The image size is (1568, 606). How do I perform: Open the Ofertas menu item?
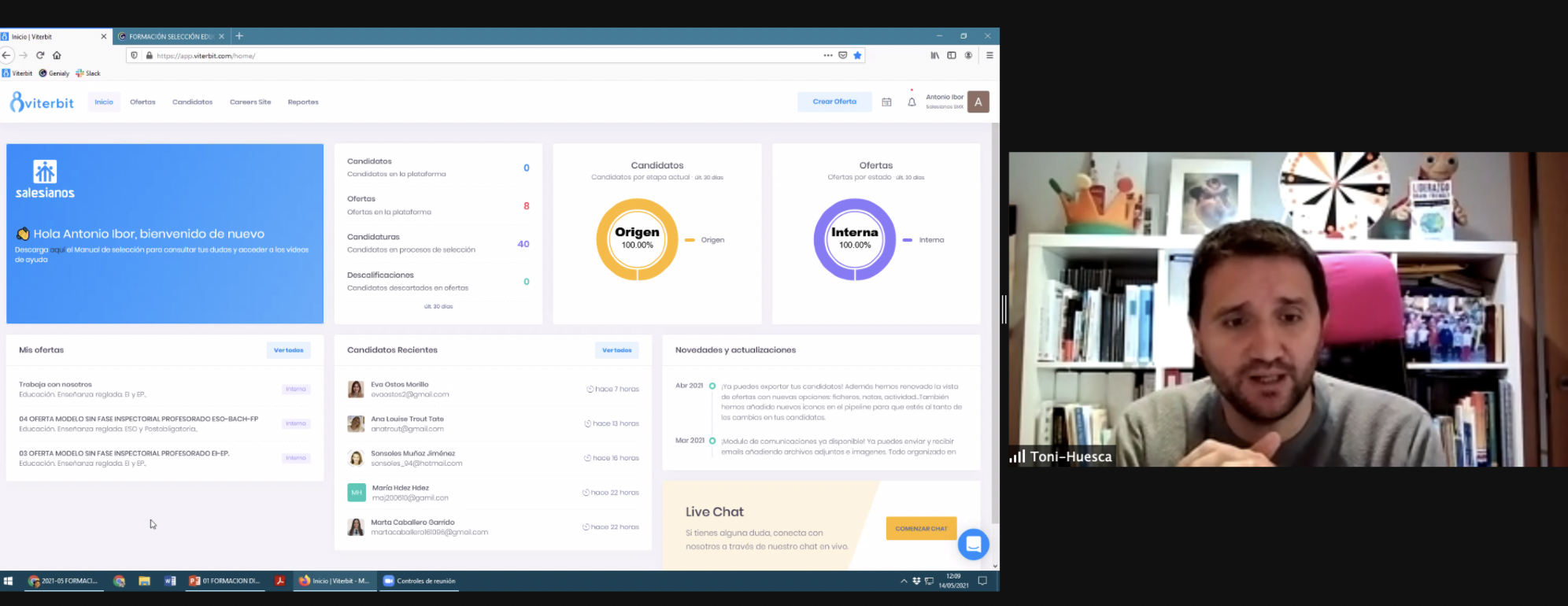coord(142,102)
